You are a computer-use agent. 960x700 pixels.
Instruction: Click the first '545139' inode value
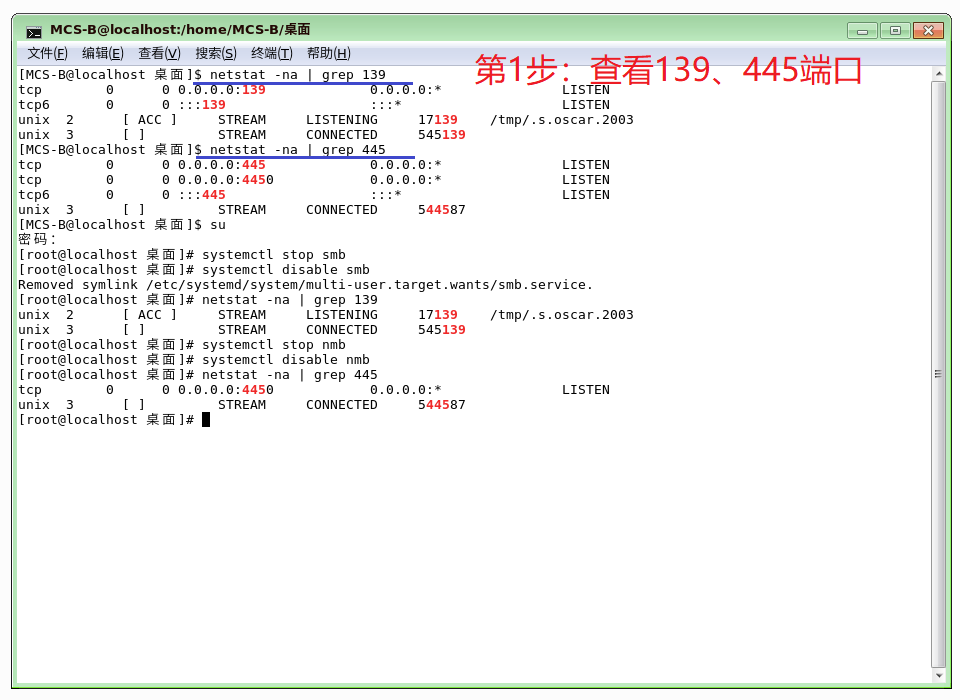[441, 135]
